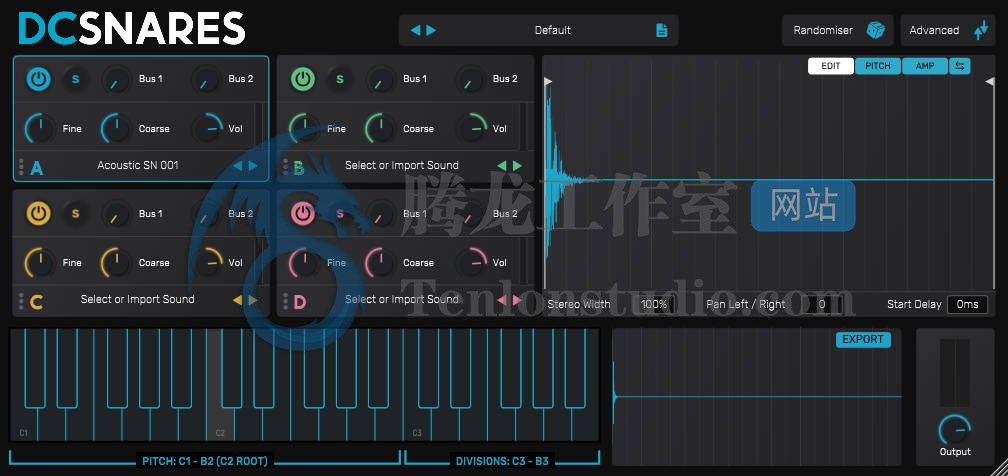Click the waveform end marker flag
Viewport: 1008px width, 476px height.
(990, 81)
